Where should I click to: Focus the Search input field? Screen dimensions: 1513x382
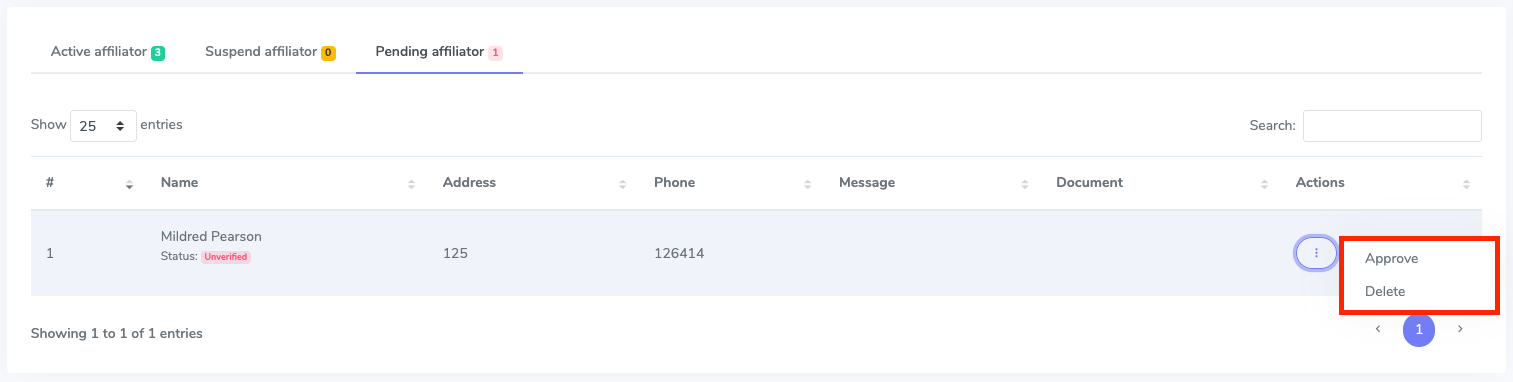tap(1392, 126)
